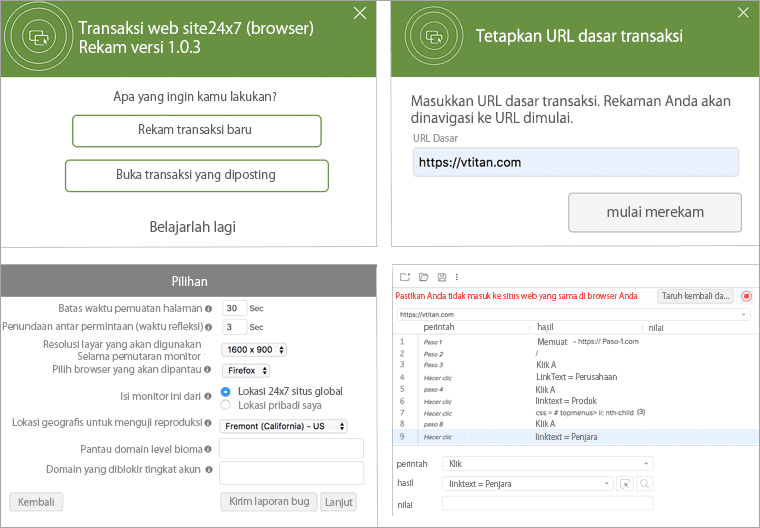This screenshot has width=760, height=528.
Task: Show info for Lokasi geografis option
Action: point(207,423)
